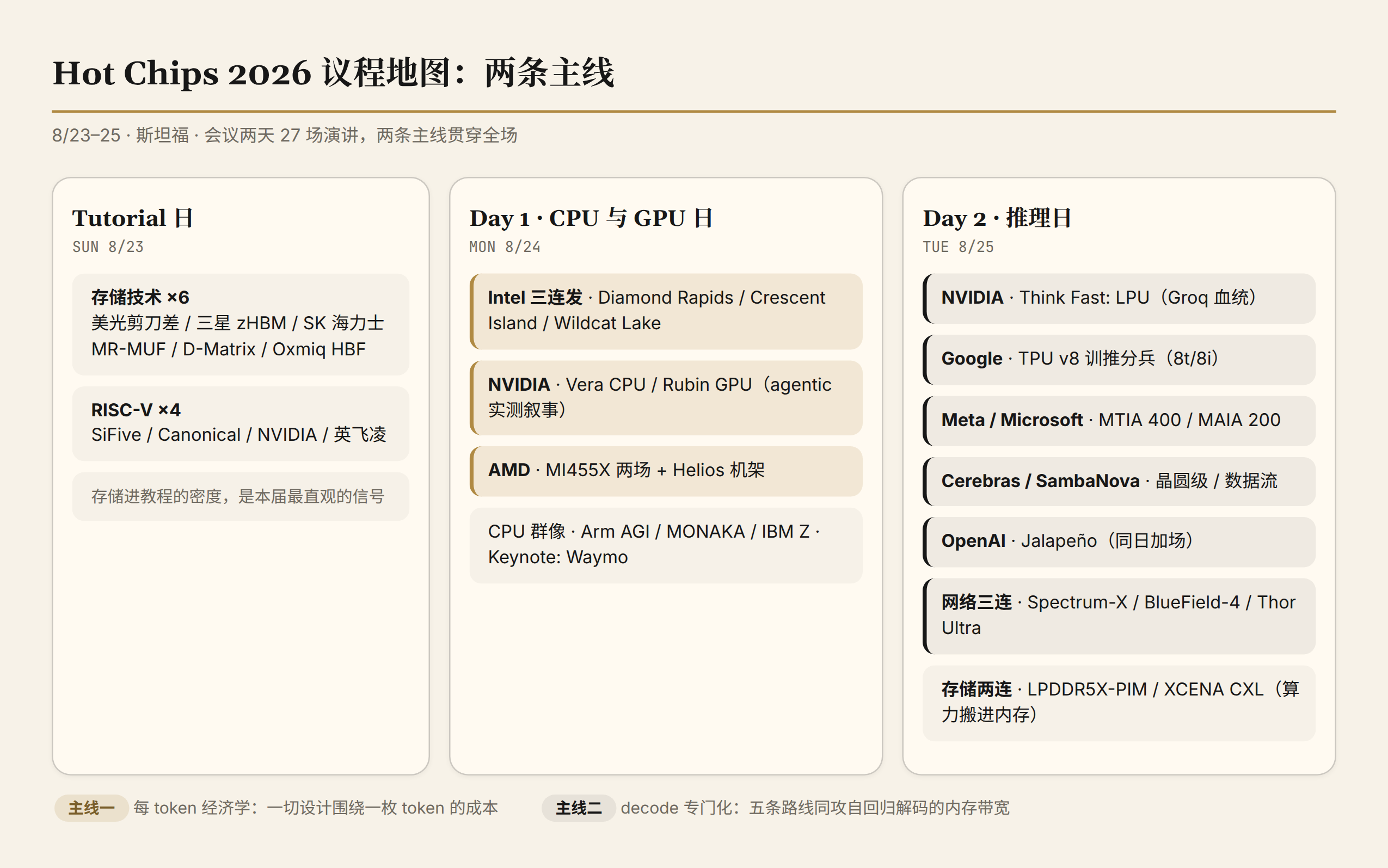Select the "Day 2 · 推理日" heading
The image size is (1388, 868).
997,218
